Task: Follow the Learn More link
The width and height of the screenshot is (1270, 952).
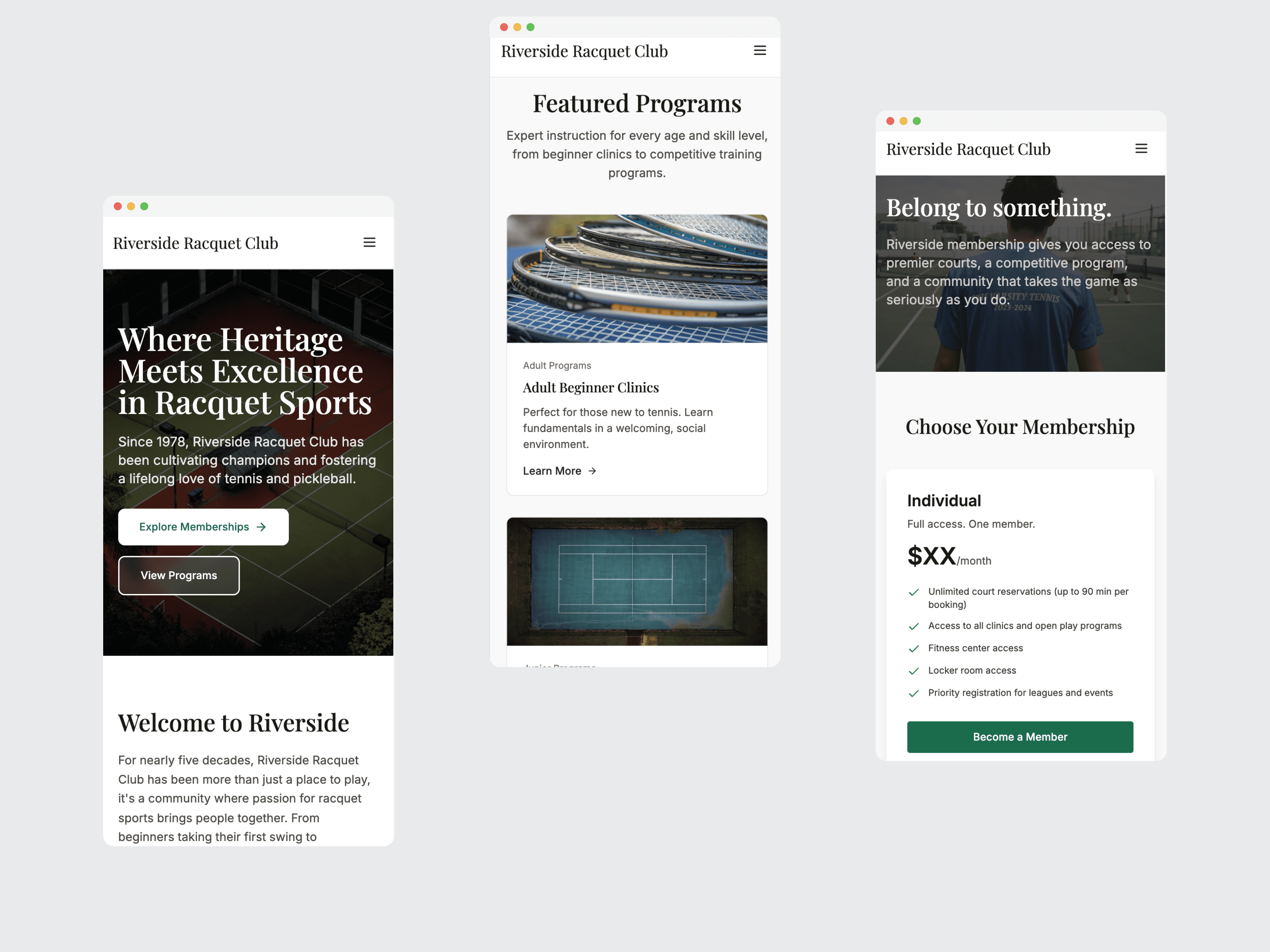Action: click(552, 471)
